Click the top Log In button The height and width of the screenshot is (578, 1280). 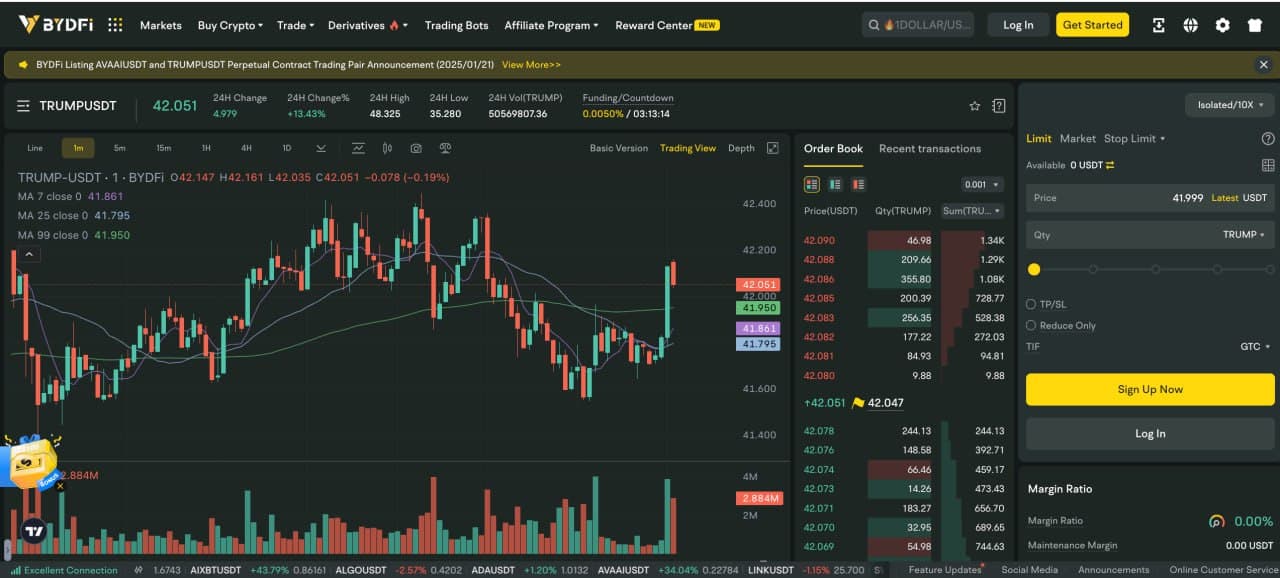tap(1018, 25)
